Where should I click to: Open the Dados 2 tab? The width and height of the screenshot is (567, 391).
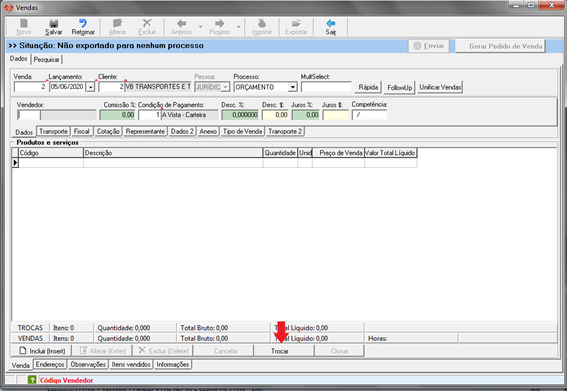[182, 131]
